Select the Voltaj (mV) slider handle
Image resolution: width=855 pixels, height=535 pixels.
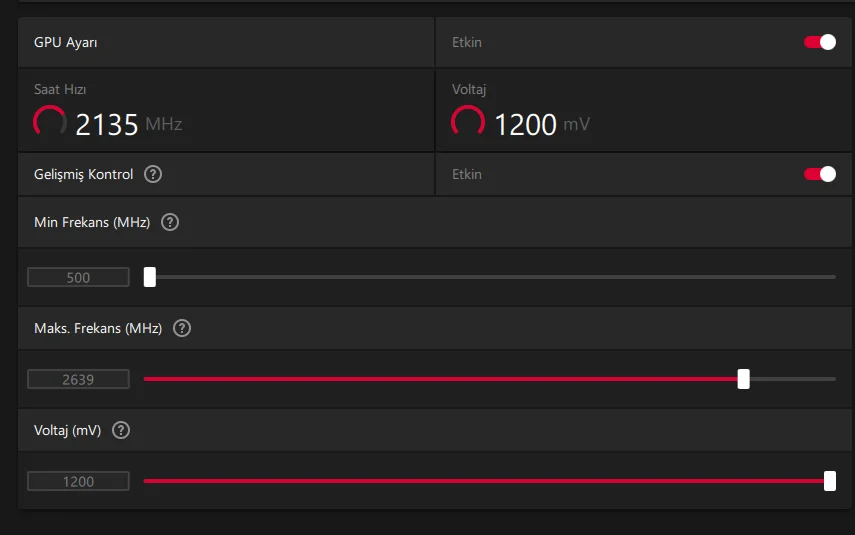pos(830,481)
